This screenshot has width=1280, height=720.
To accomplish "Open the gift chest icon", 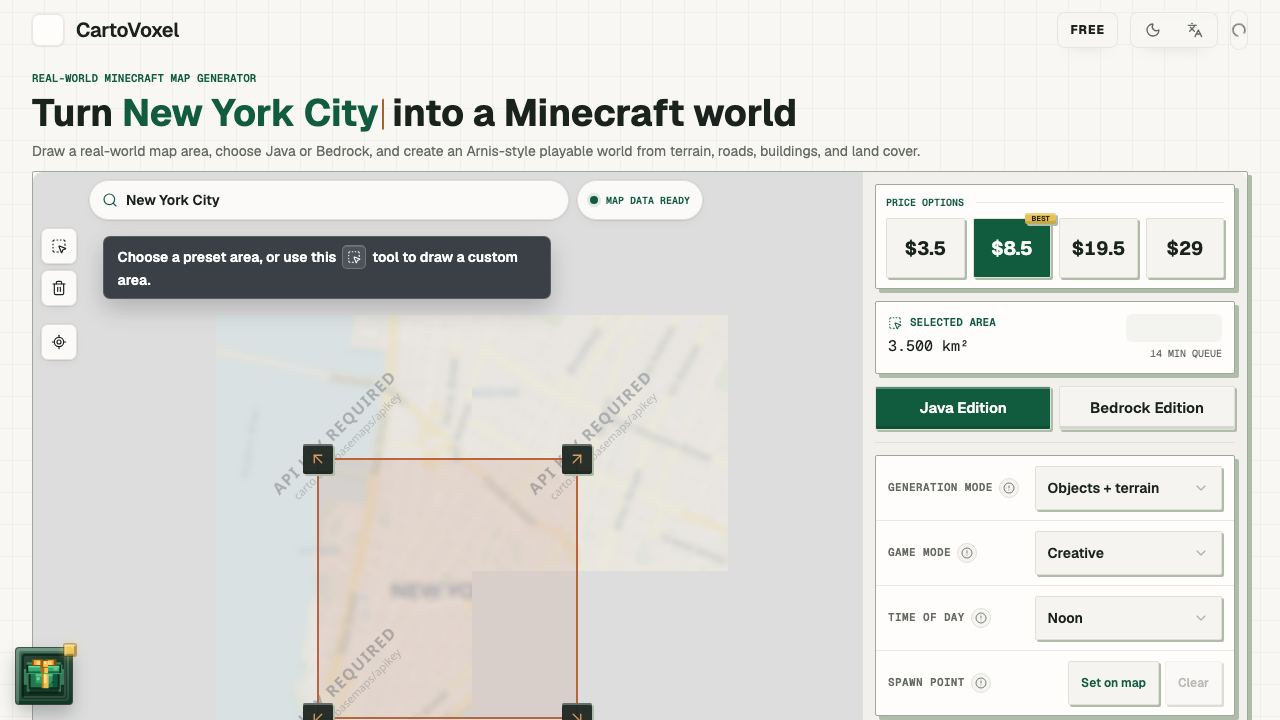I will tap(44, 675).
